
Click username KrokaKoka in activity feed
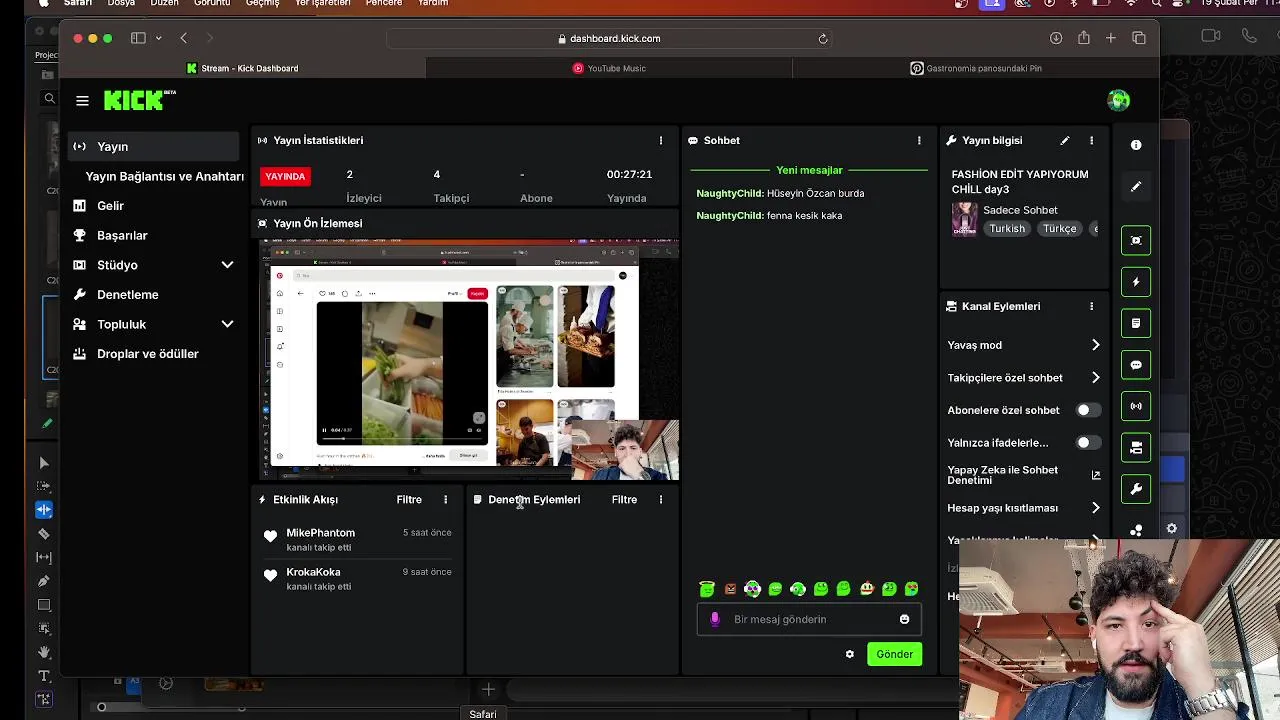(x=313, y=572)
